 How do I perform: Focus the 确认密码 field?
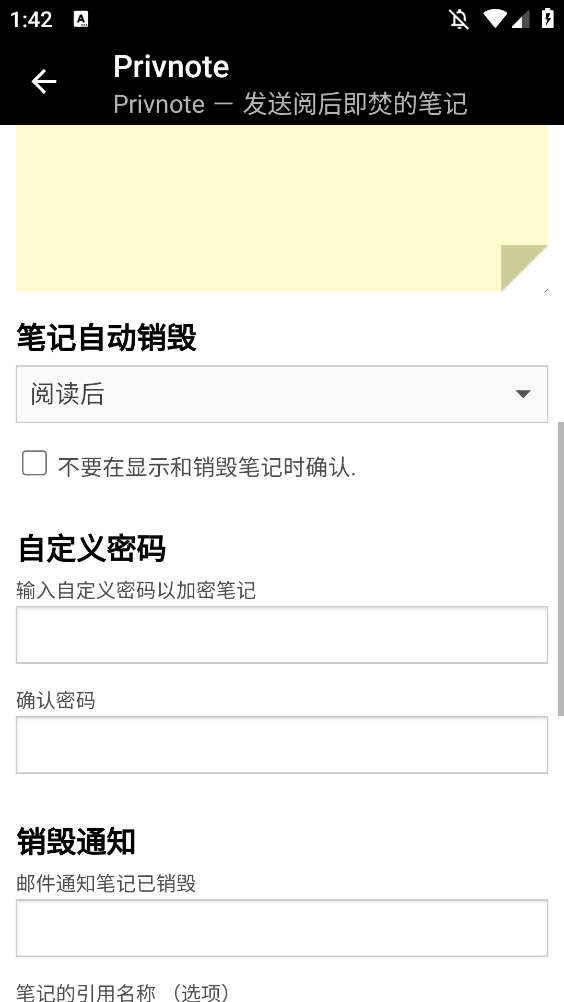pyautogui.click(x=282, y=745)
